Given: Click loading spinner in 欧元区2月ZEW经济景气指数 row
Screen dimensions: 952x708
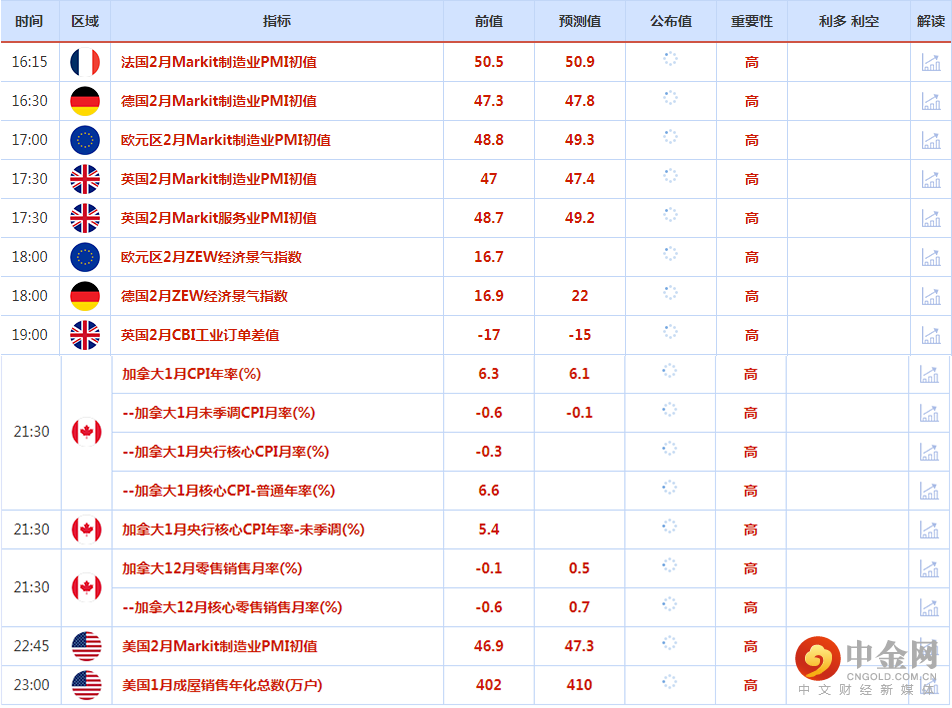Looking at the screenshot, I should [x=670, y=256].
